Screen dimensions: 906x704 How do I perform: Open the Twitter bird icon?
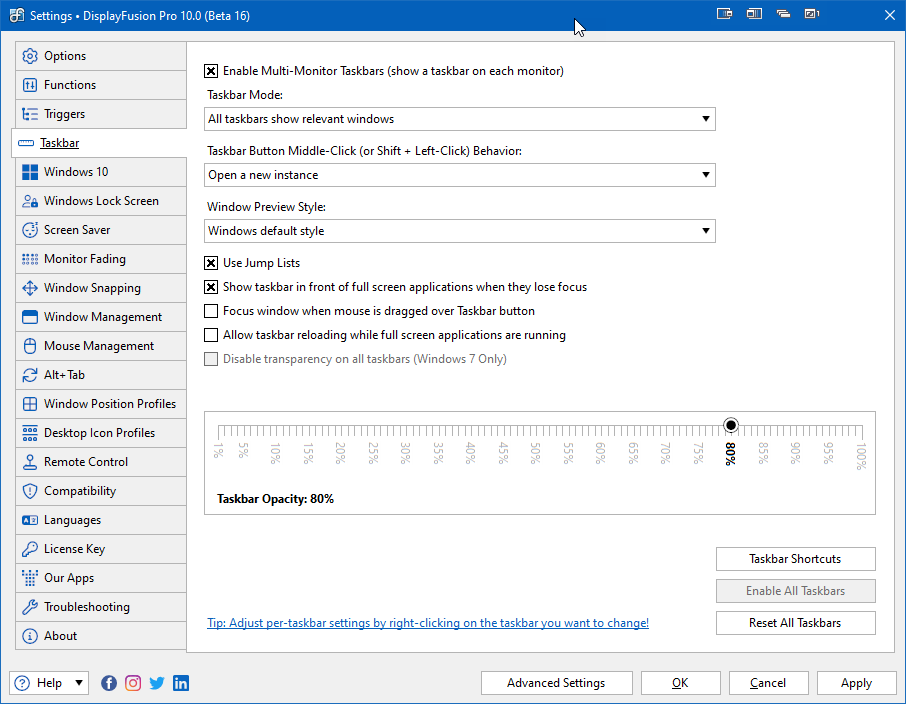click(x=157, y=683)
